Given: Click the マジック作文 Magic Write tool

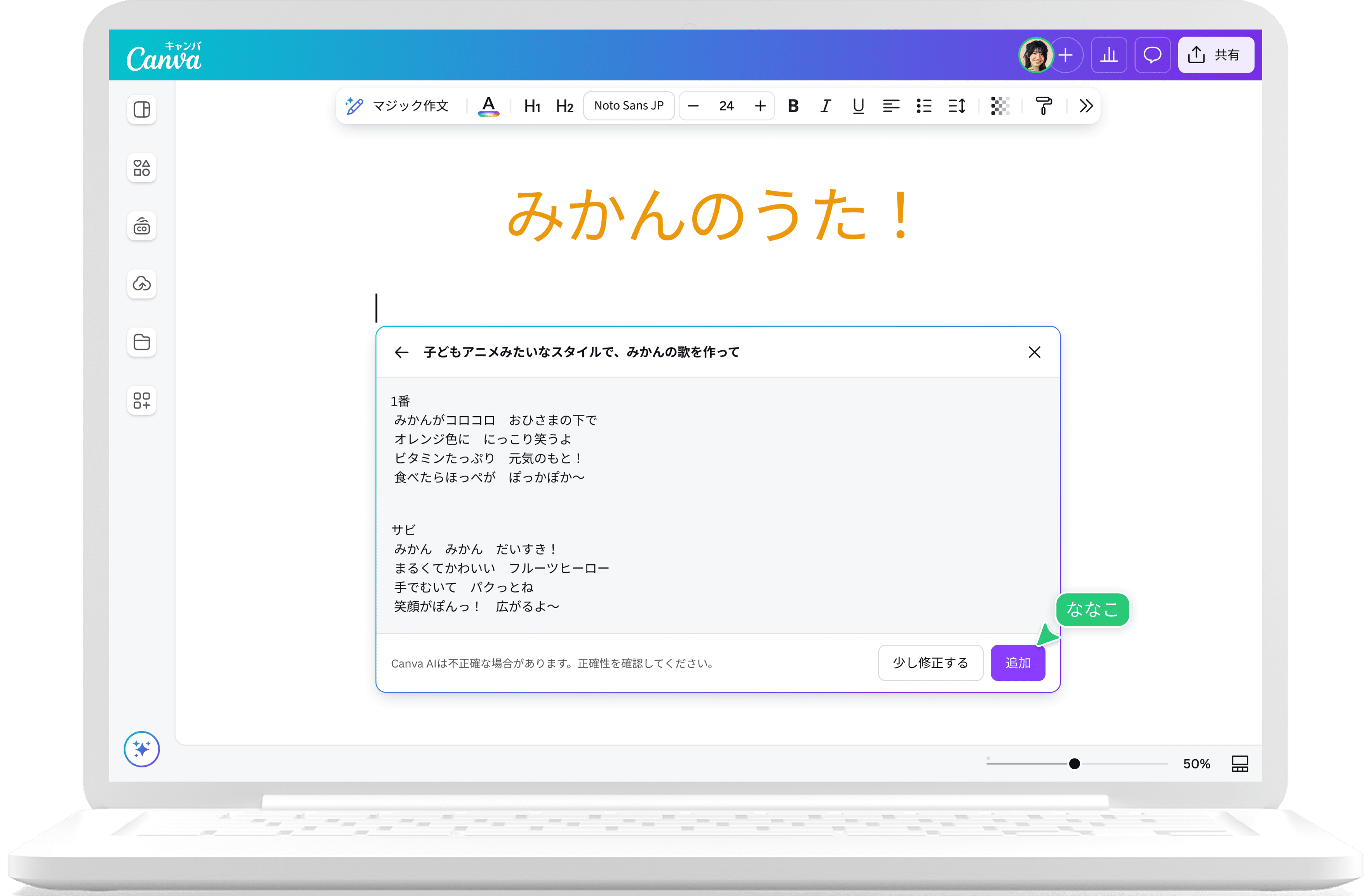Looking at the screenshot, I should 397,106.
